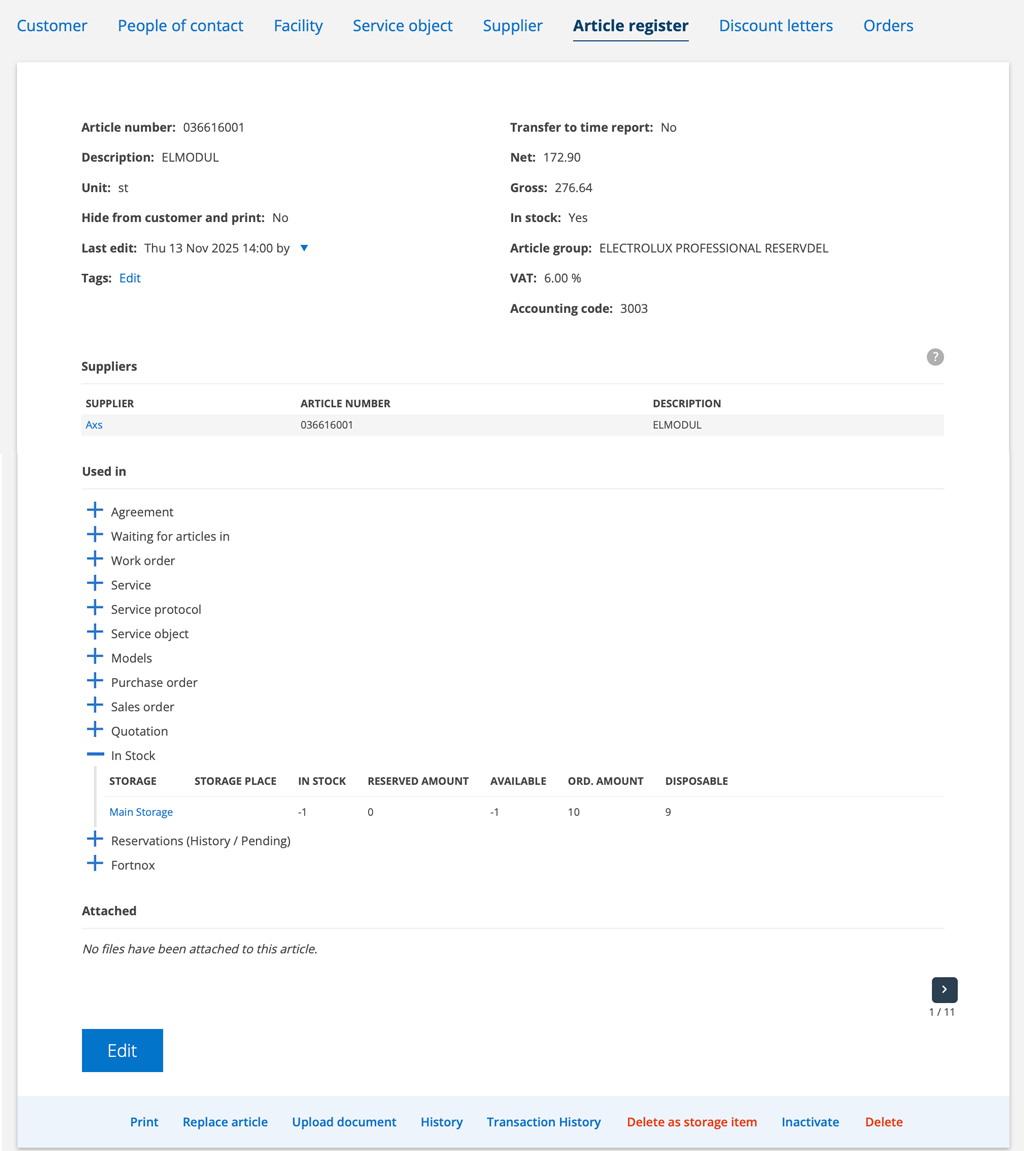This screenshot has height=1151, width=1024.
Task: Click the help question mark icon
Action: point(935,357)
